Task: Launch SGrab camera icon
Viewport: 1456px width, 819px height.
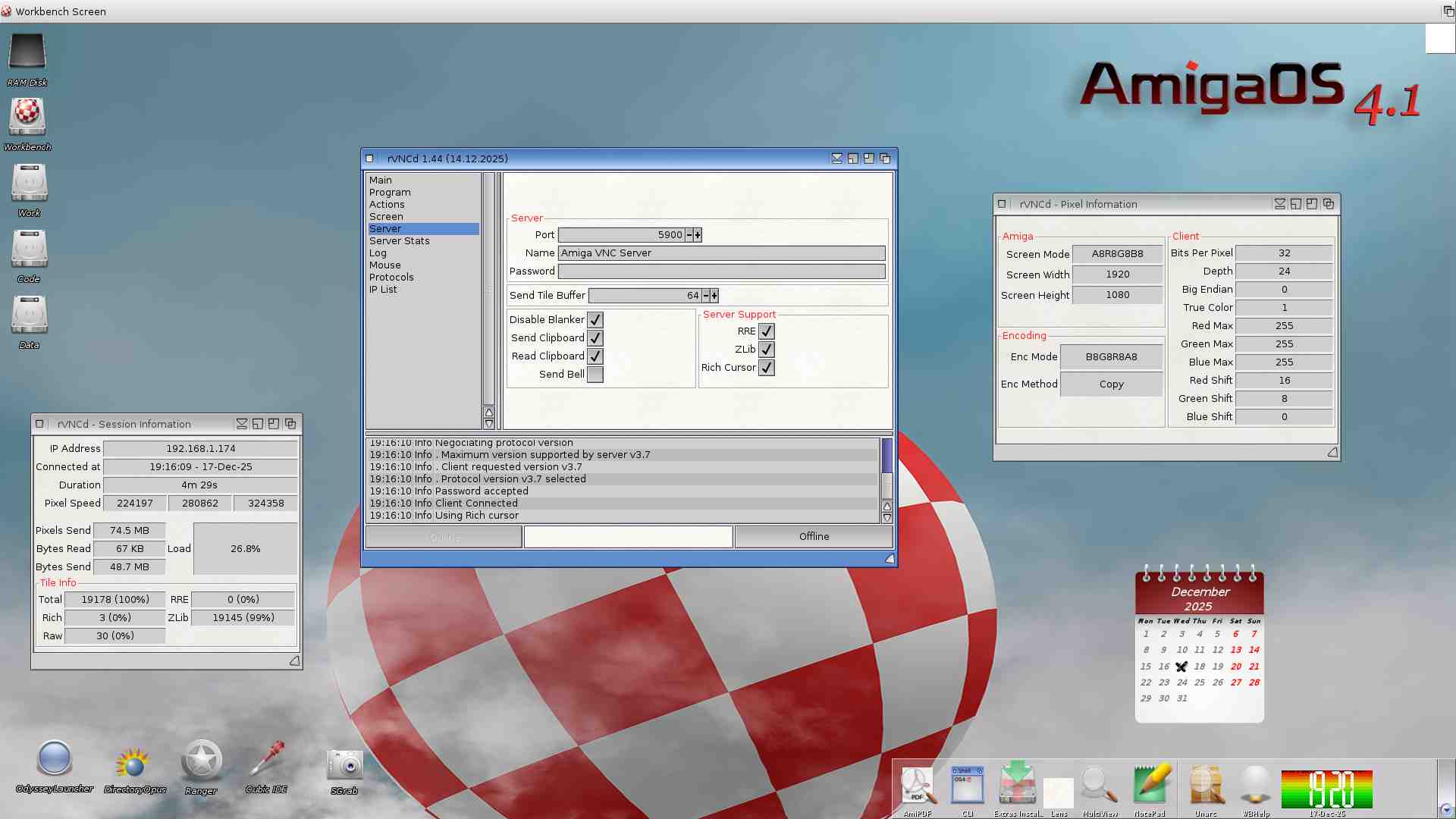Action: (344, 764)
